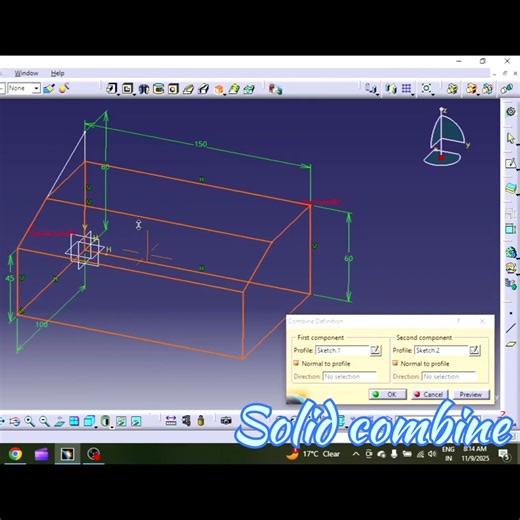Viewport: 520px width, 520px height.
Task: Toggle First component Normal to profile checkbox
Action: coord(296,363)
